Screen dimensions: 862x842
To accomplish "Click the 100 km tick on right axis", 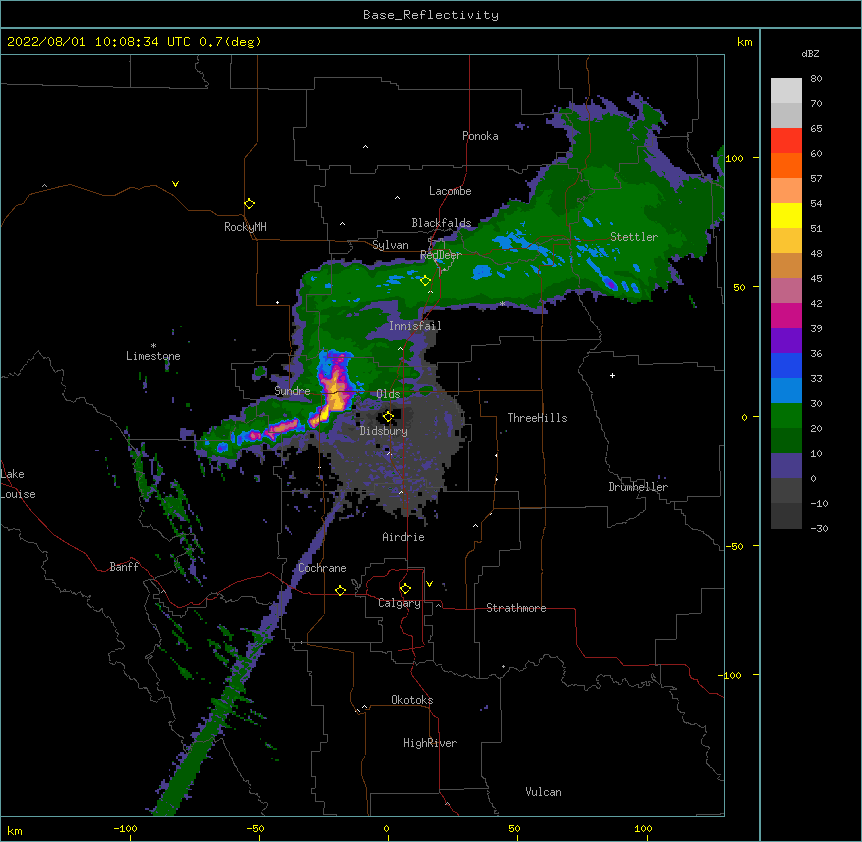I will pyautogui.click(x=734, y=158).
